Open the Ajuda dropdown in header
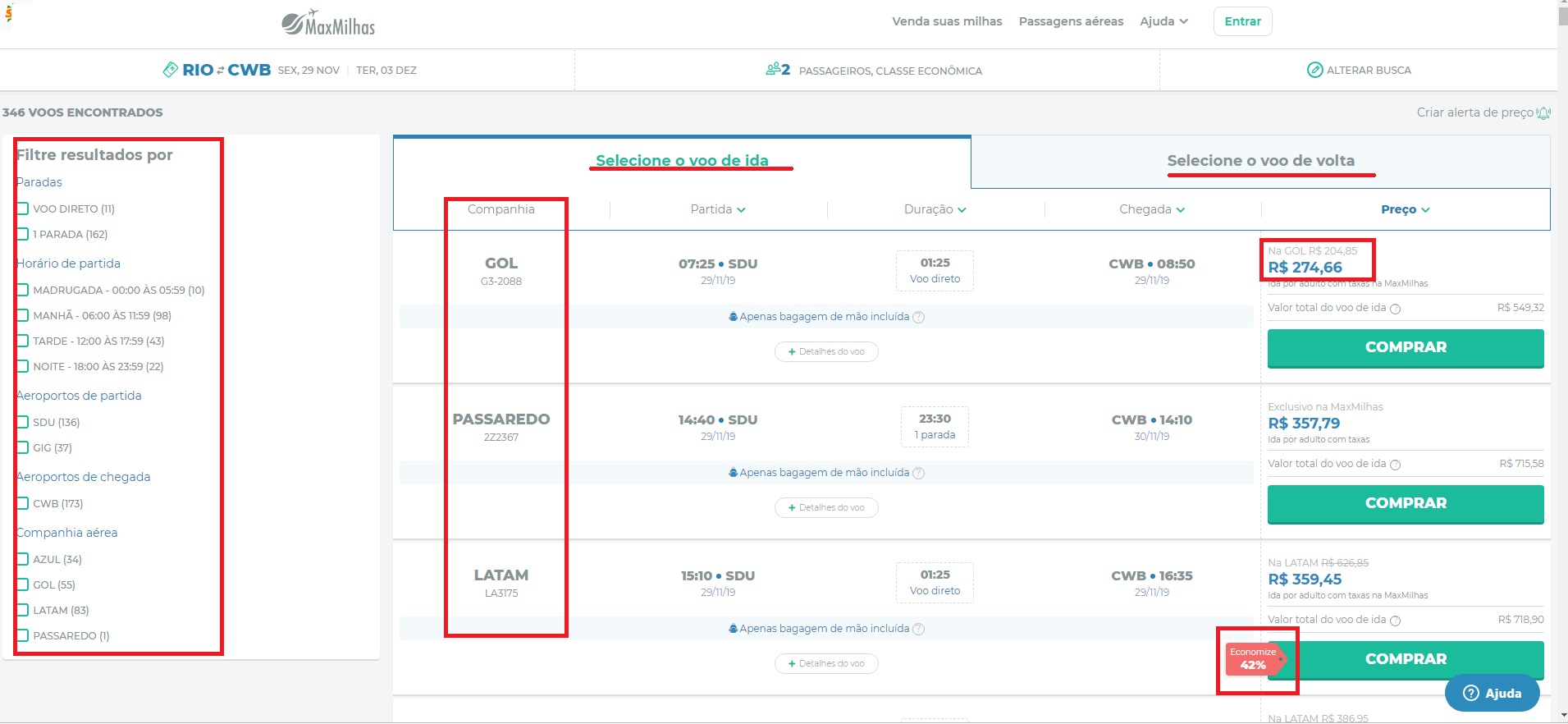Image resolution: width=1568 pixels, height=724 pixels. (x=1163, y=21)
